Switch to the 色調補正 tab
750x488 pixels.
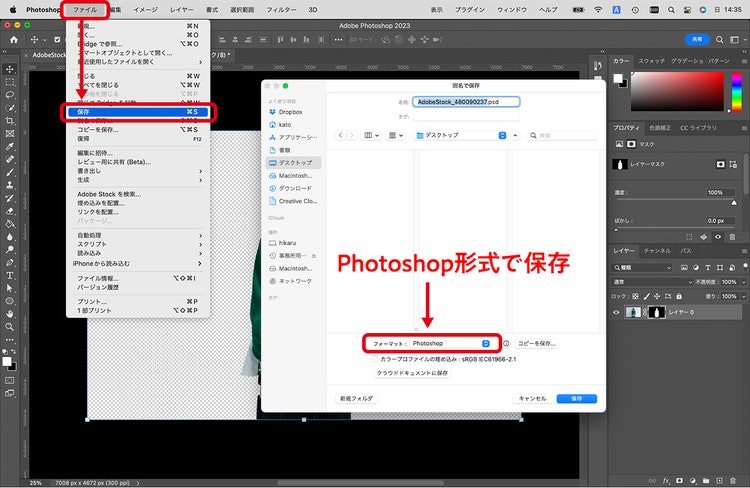(660, 128)
